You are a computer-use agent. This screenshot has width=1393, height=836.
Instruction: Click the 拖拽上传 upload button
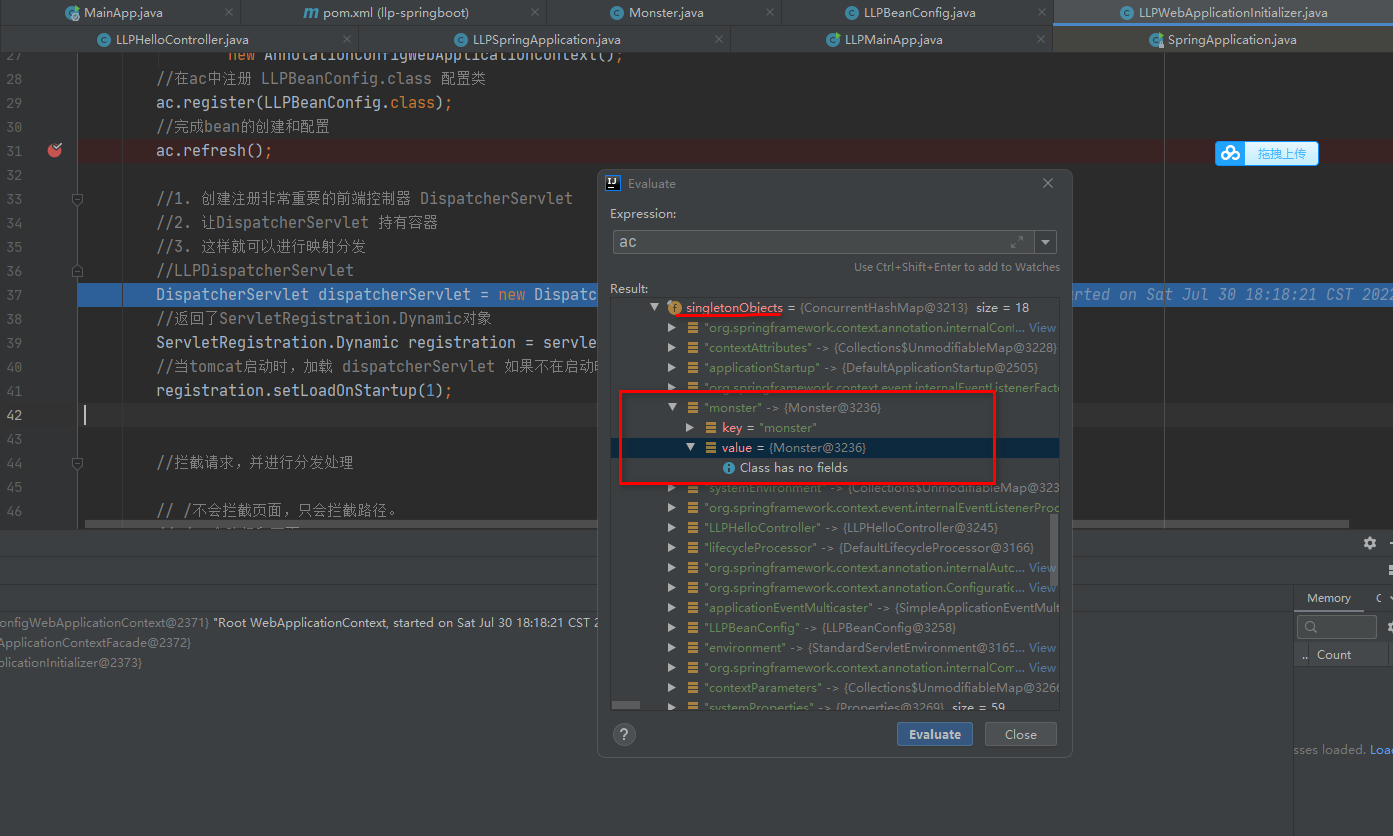click(1281, 153)
